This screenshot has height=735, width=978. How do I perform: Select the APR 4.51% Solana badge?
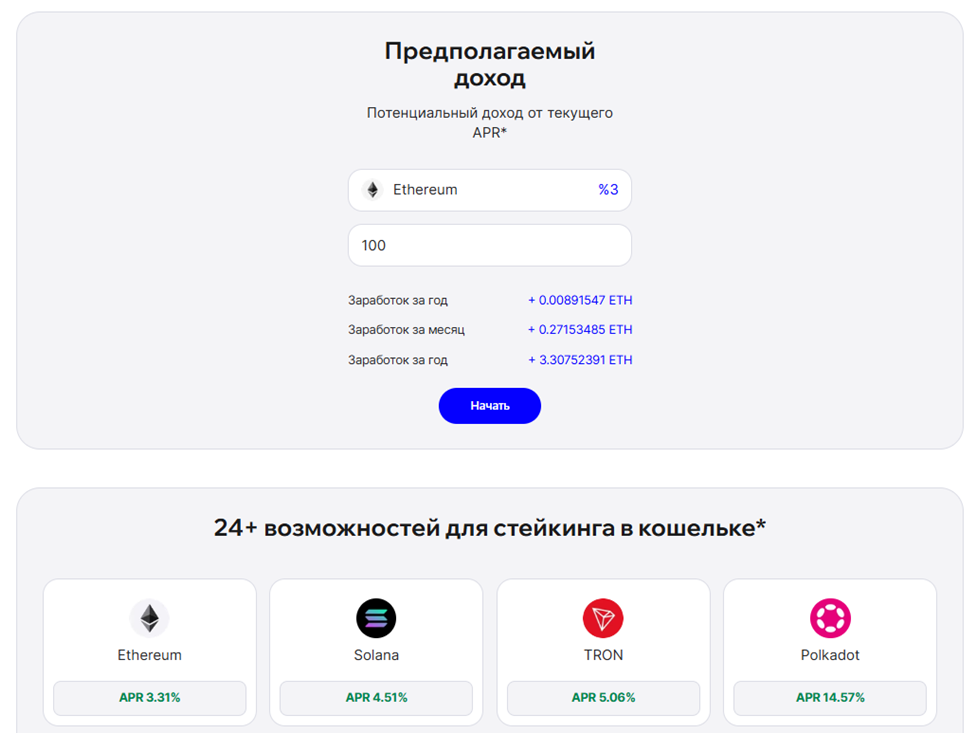376,698
